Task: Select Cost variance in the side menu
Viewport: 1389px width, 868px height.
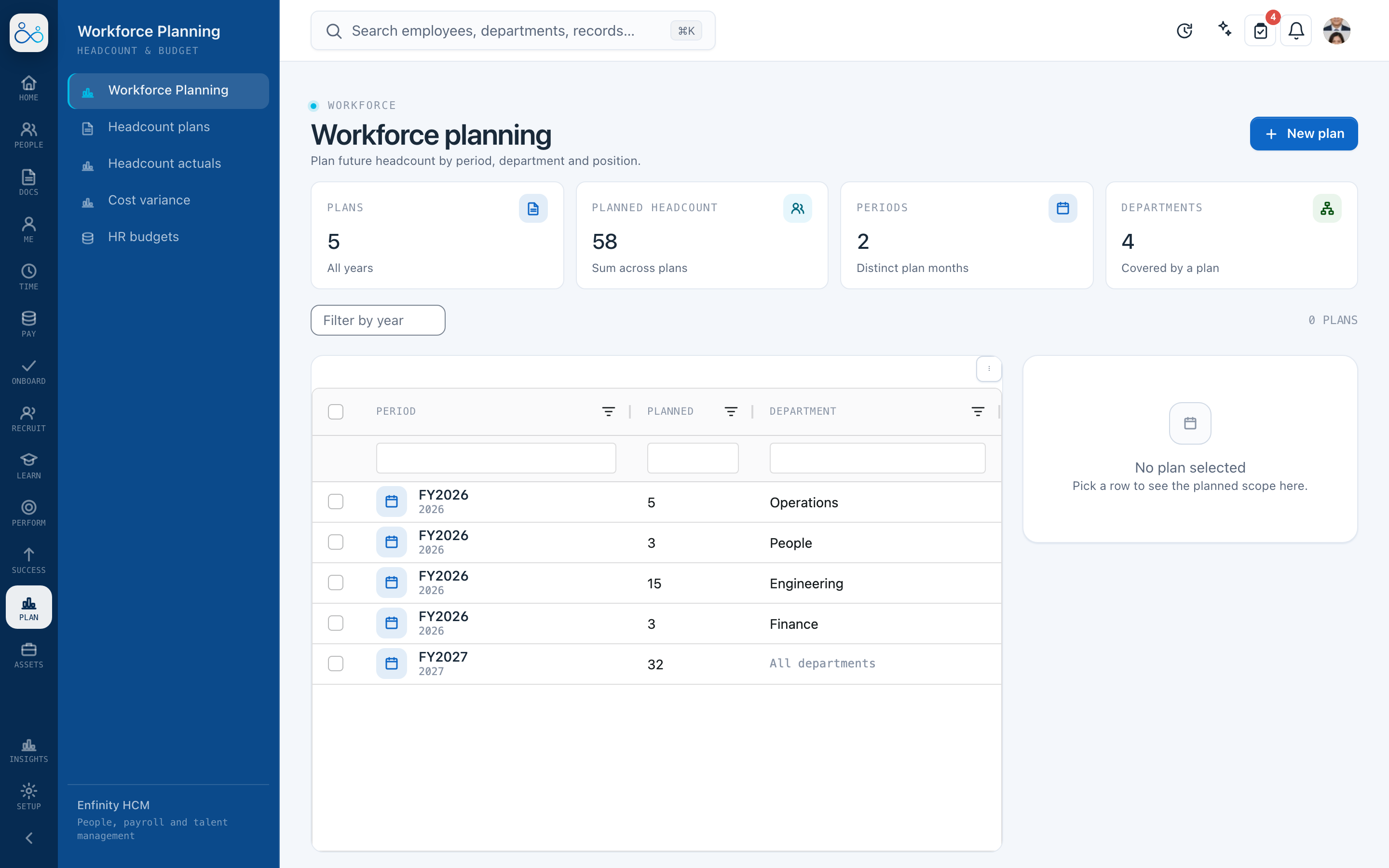Action: [x=168, y=201]
